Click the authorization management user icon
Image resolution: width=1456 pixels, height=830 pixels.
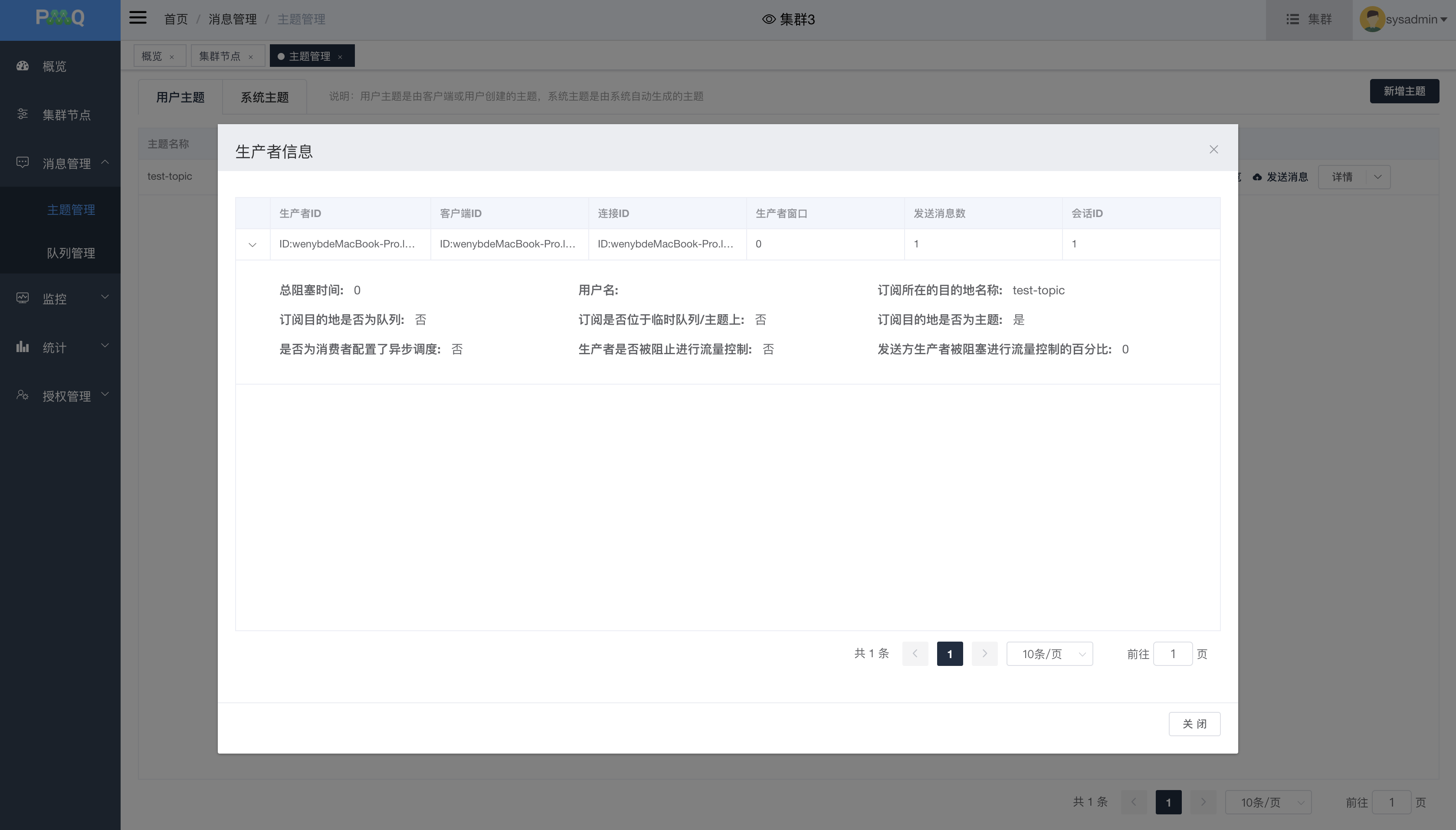[23, 395]
